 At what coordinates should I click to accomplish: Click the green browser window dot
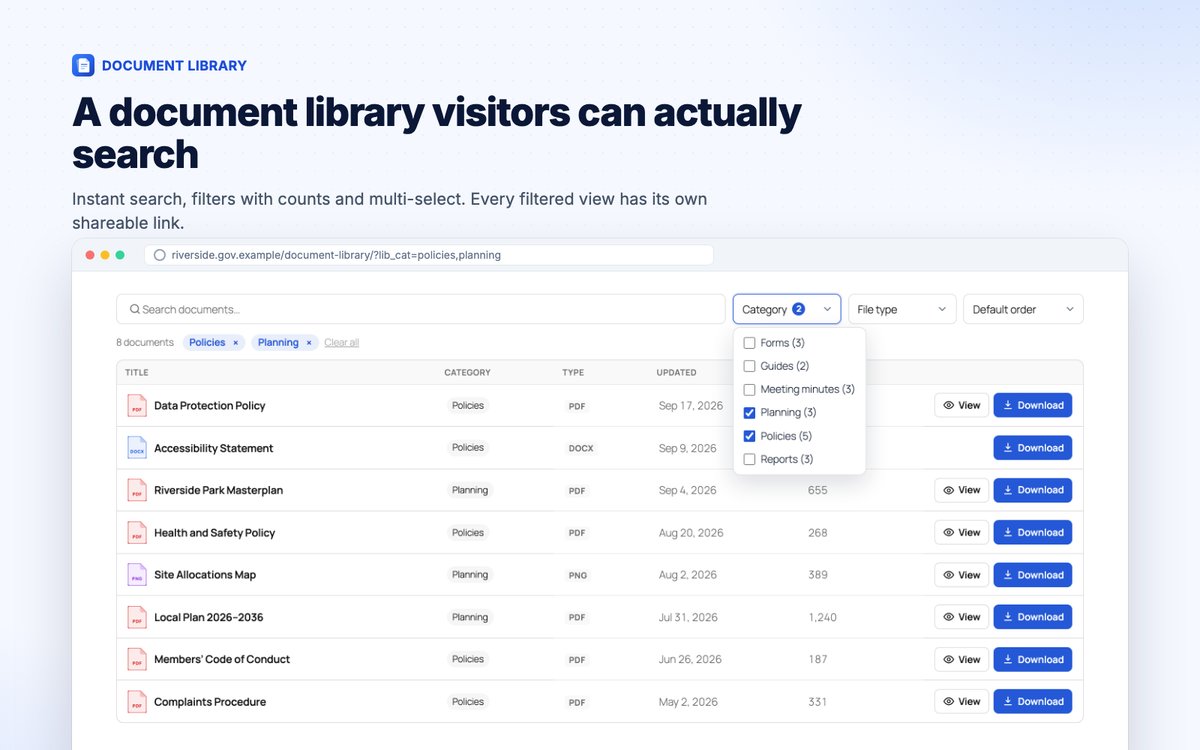point(120,255)
